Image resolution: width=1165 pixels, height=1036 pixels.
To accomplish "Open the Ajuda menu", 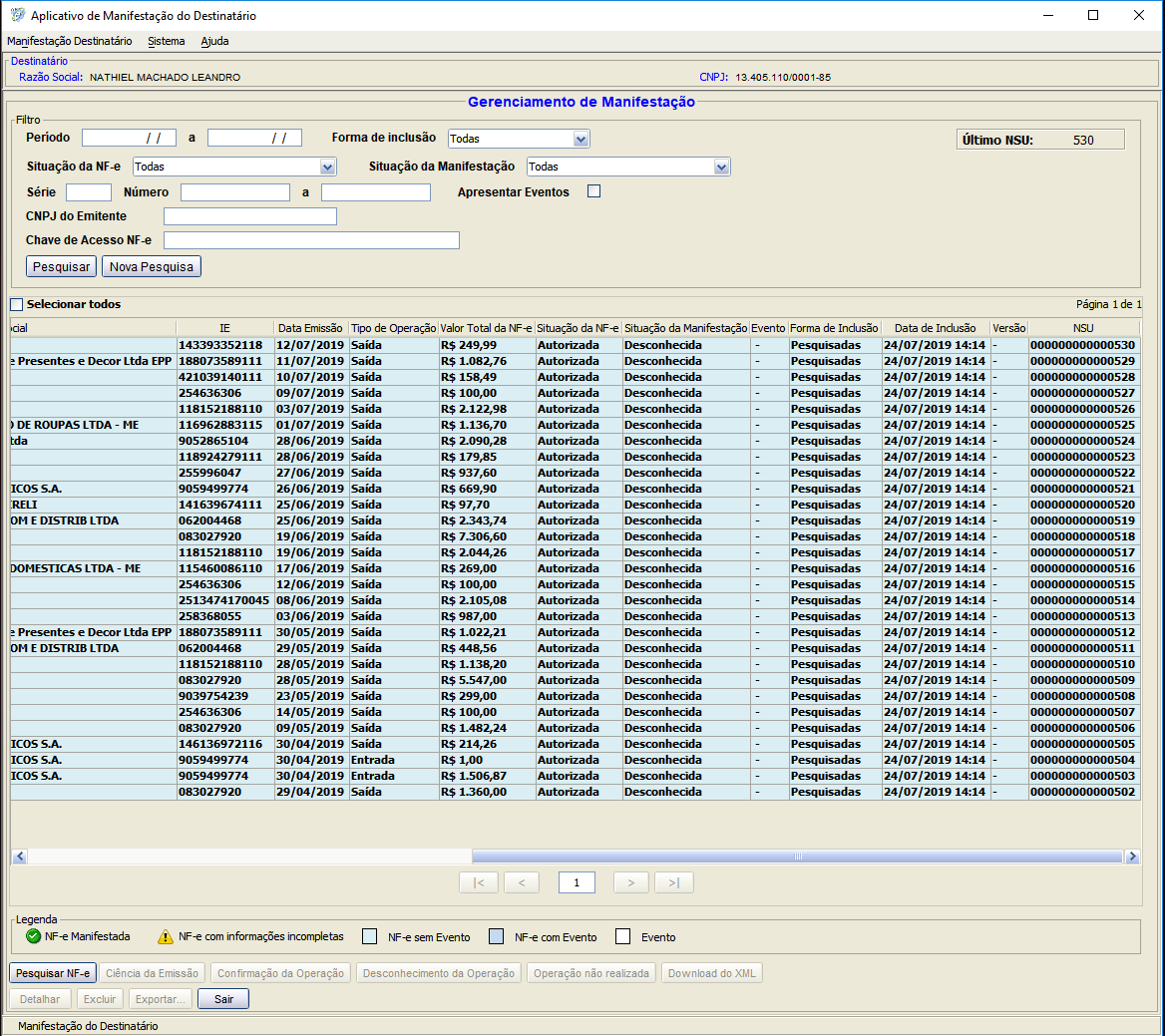I will click(214, 41).
